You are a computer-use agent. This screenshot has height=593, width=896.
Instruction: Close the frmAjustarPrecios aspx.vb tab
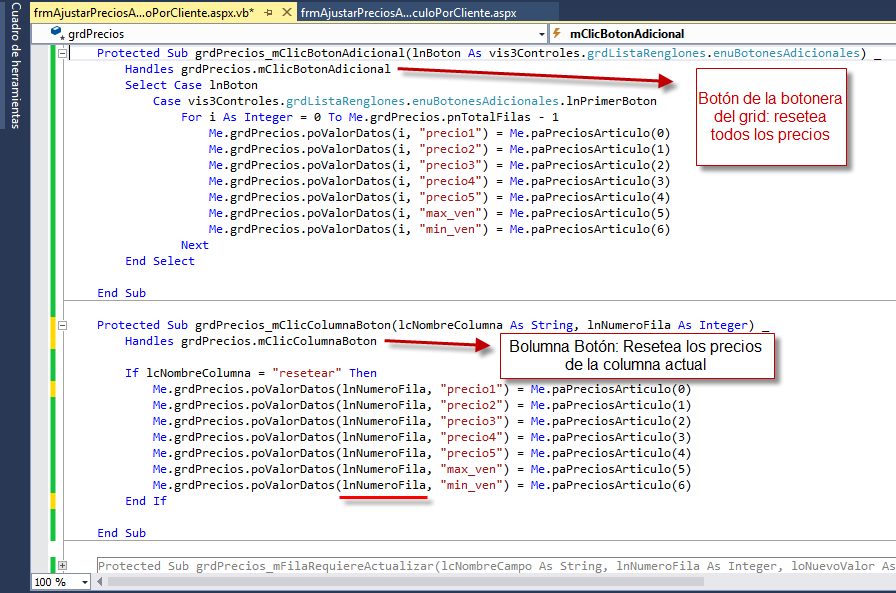point(284,12)
